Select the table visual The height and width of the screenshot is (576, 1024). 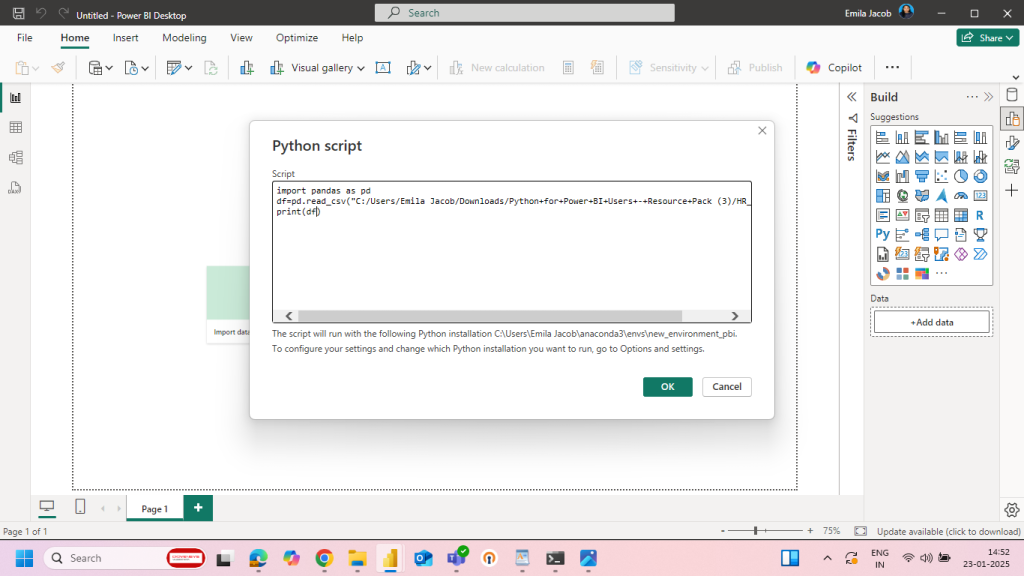point(941,215)
